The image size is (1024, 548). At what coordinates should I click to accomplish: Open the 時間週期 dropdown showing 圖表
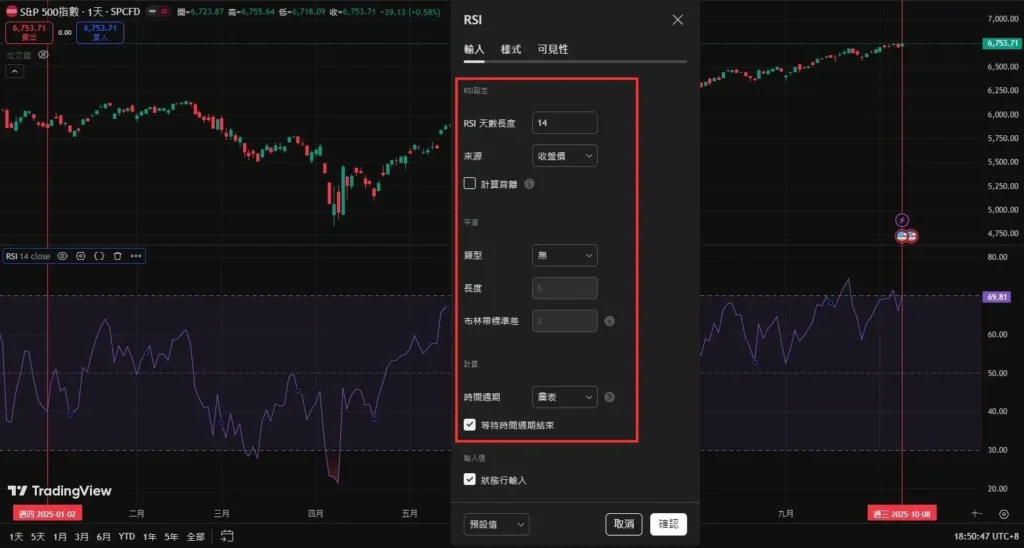(564, 397)
